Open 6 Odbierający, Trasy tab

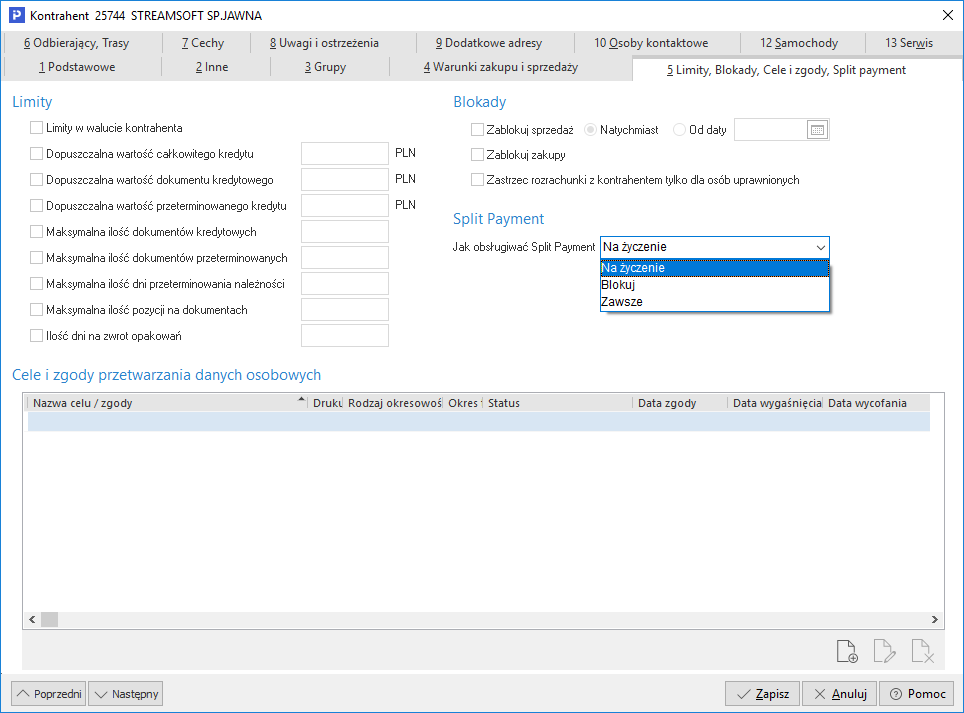point(76,43)
